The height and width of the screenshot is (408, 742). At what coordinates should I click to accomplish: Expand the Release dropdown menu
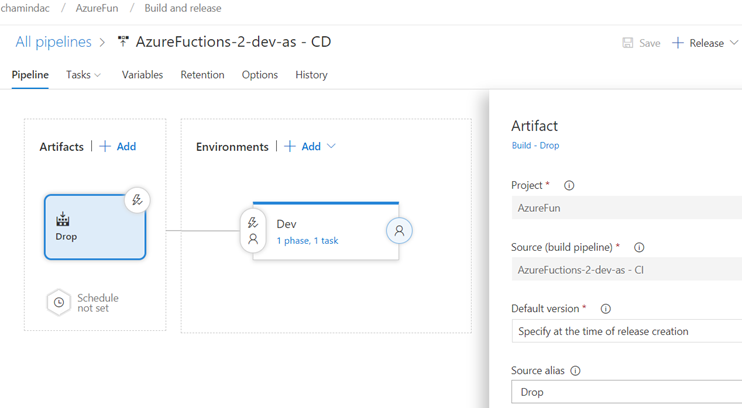[733, 43]
